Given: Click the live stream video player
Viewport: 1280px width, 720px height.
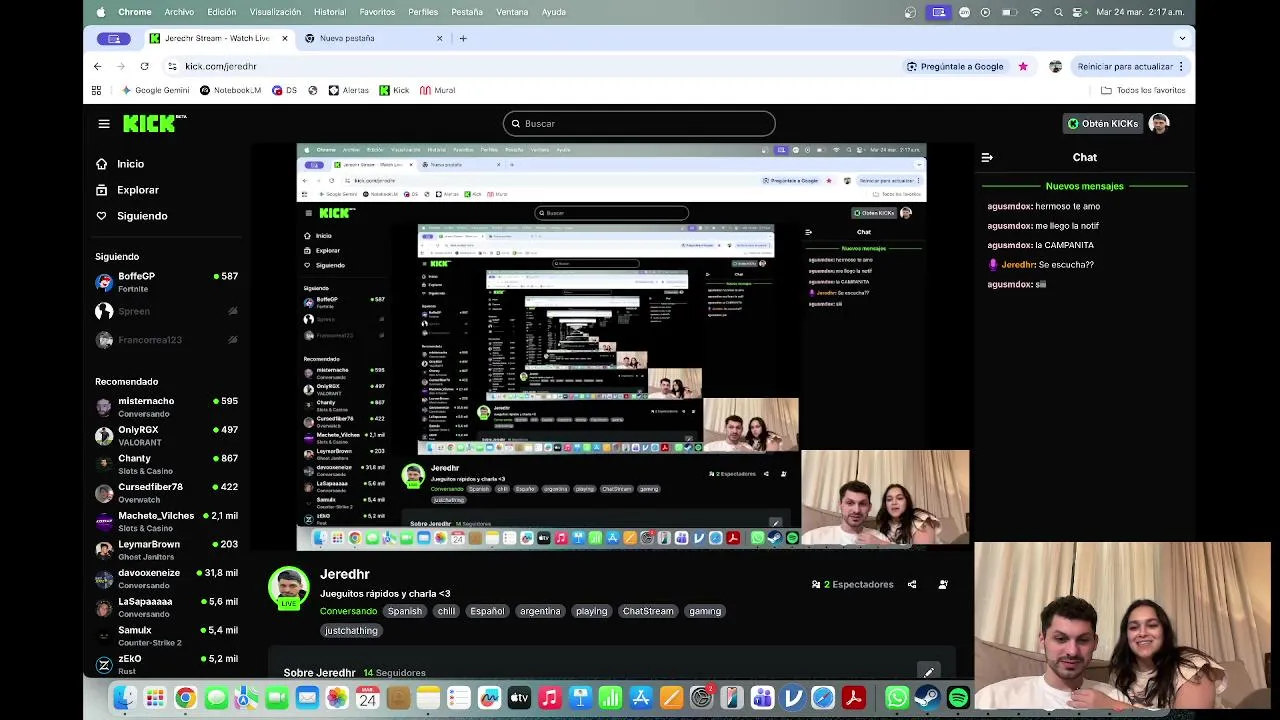Looking at the screenshot, I should 612,347.
